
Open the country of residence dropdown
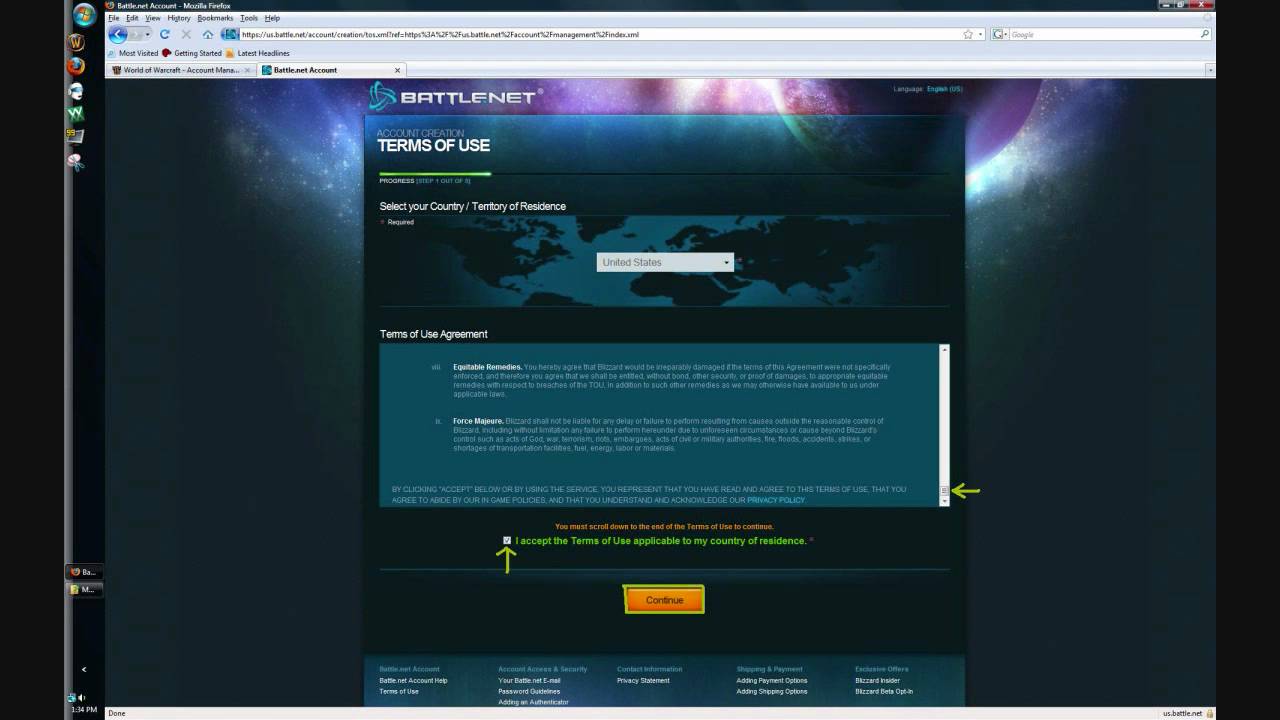665,262
